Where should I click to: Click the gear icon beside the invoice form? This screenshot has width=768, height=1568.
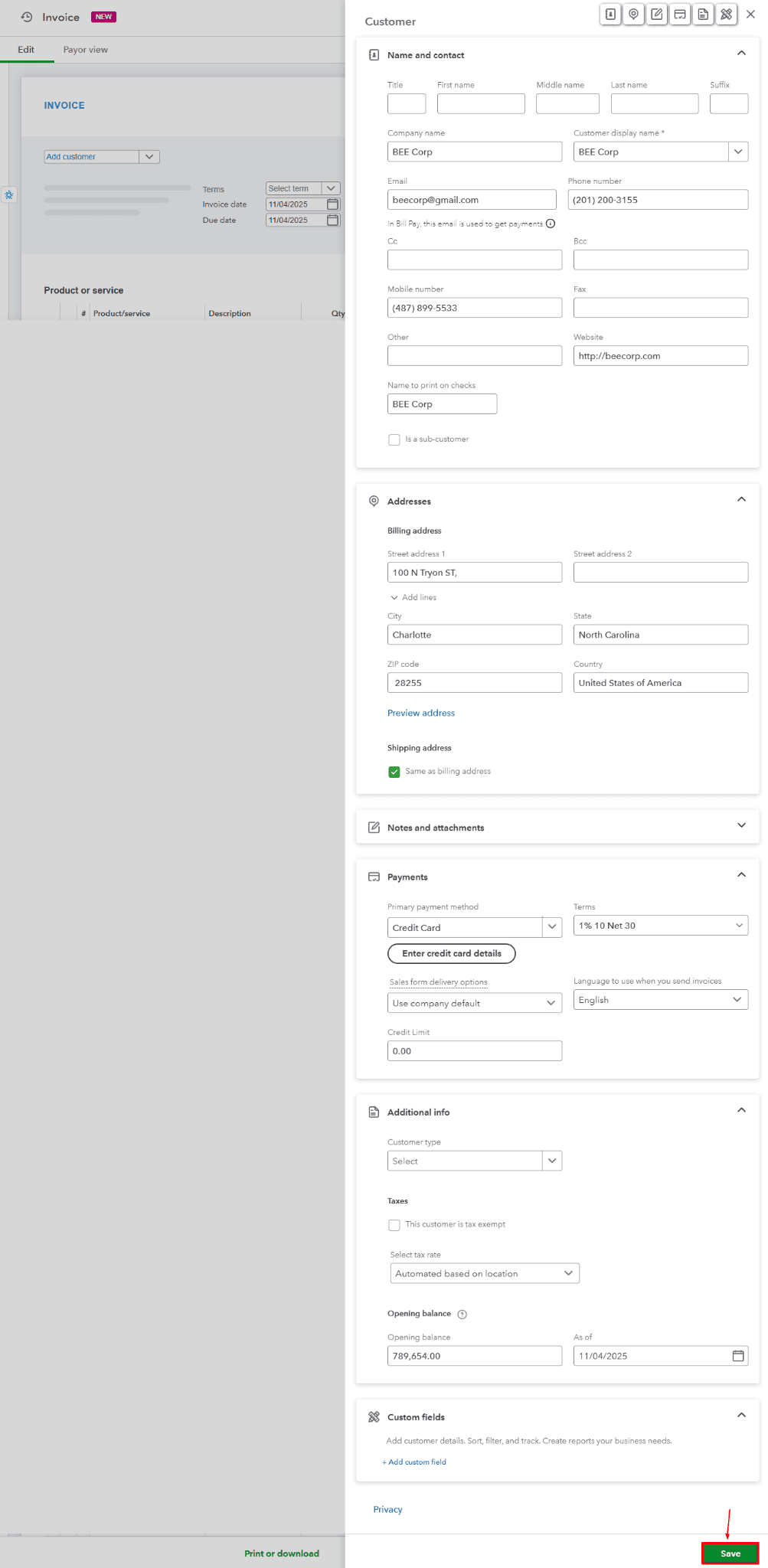click(9, 195)
